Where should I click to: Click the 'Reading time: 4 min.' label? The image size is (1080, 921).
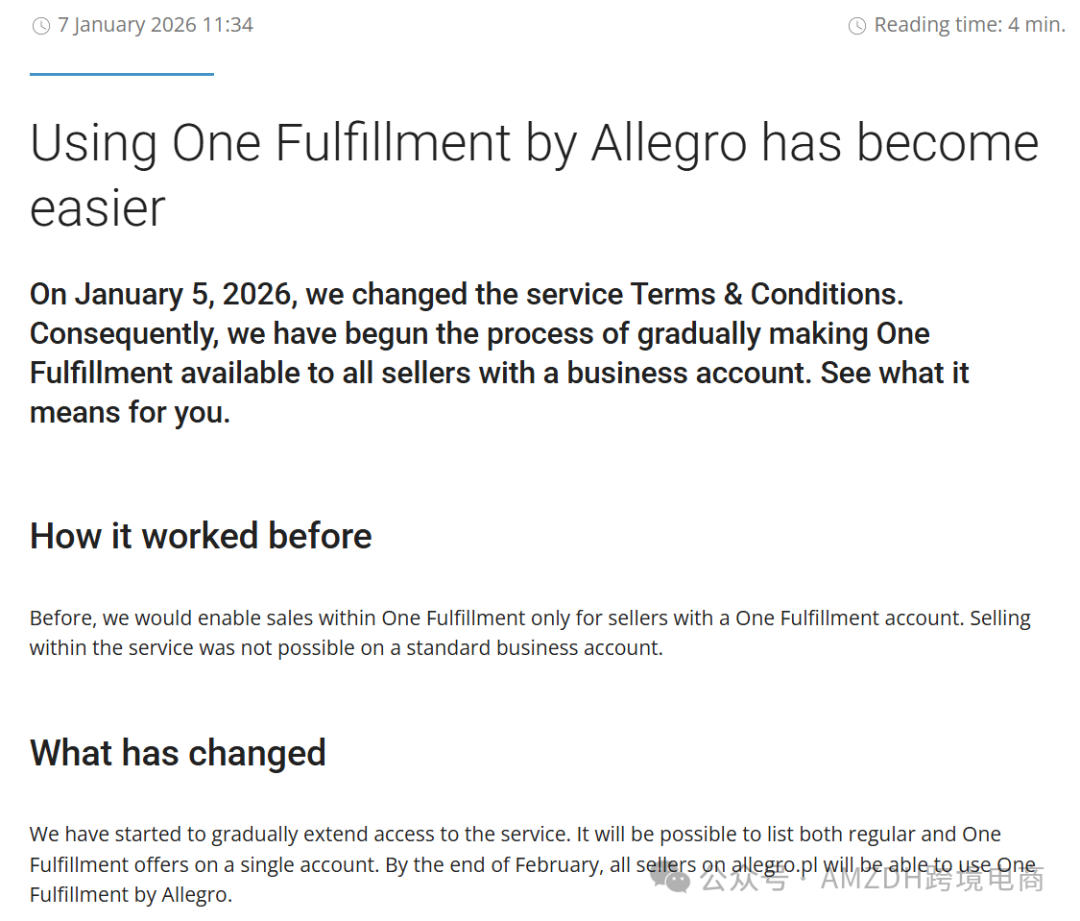coord(969,25)
